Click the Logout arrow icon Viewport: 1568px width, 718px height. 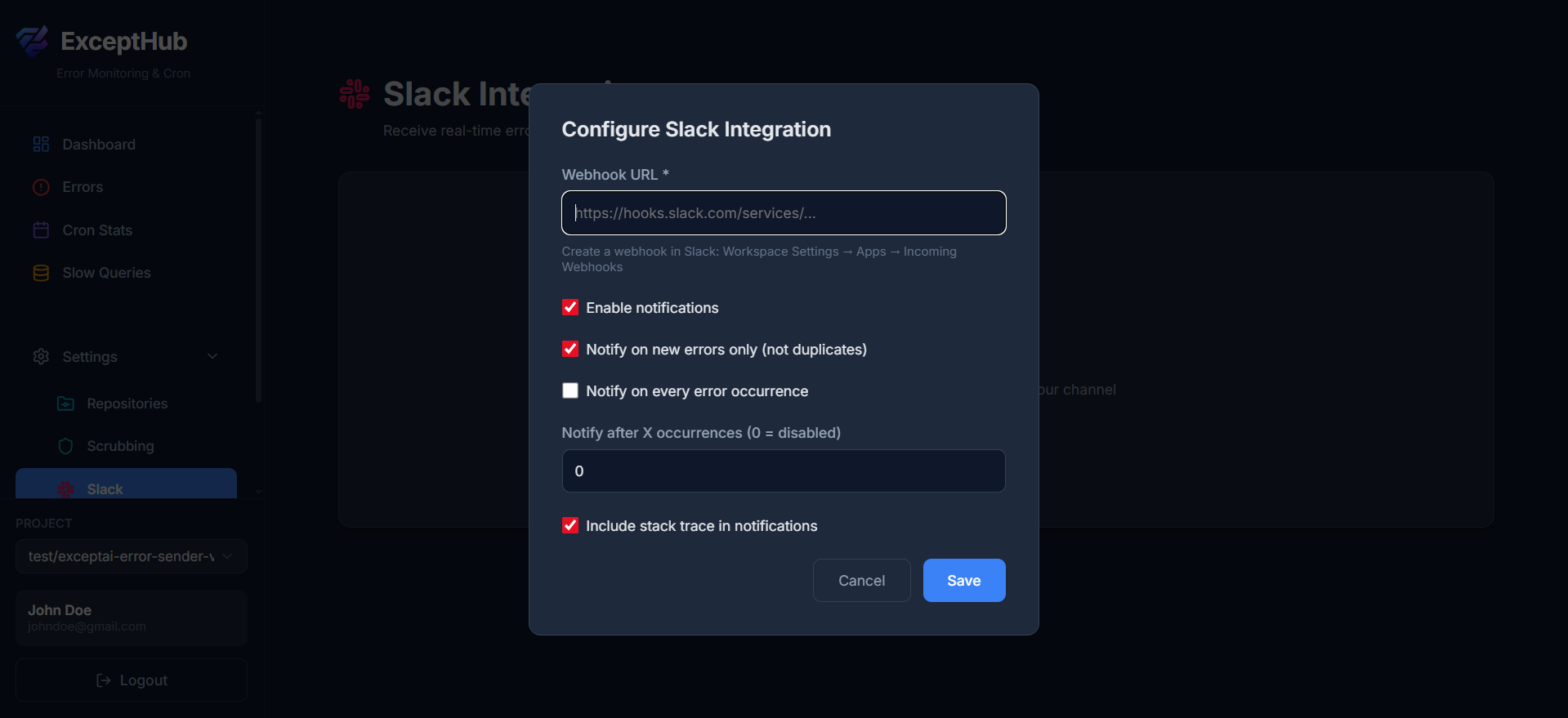click(x=104, y=680)
